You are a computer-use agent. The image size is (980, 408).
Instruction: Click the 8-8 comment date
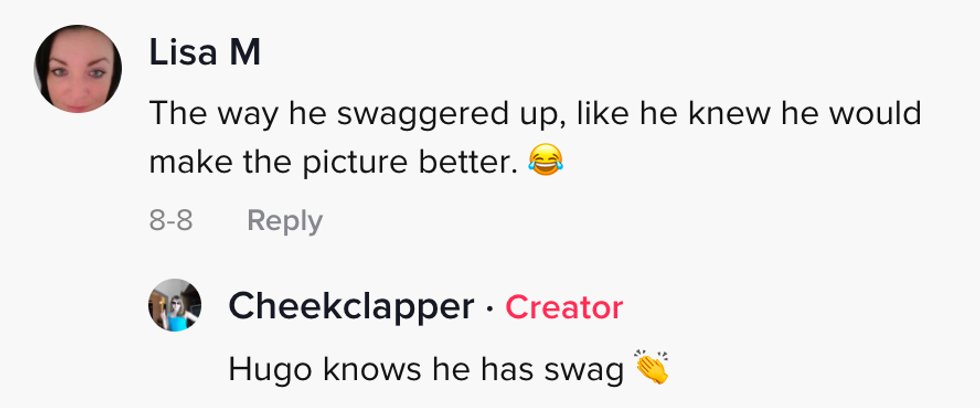(x=170, y=221)
